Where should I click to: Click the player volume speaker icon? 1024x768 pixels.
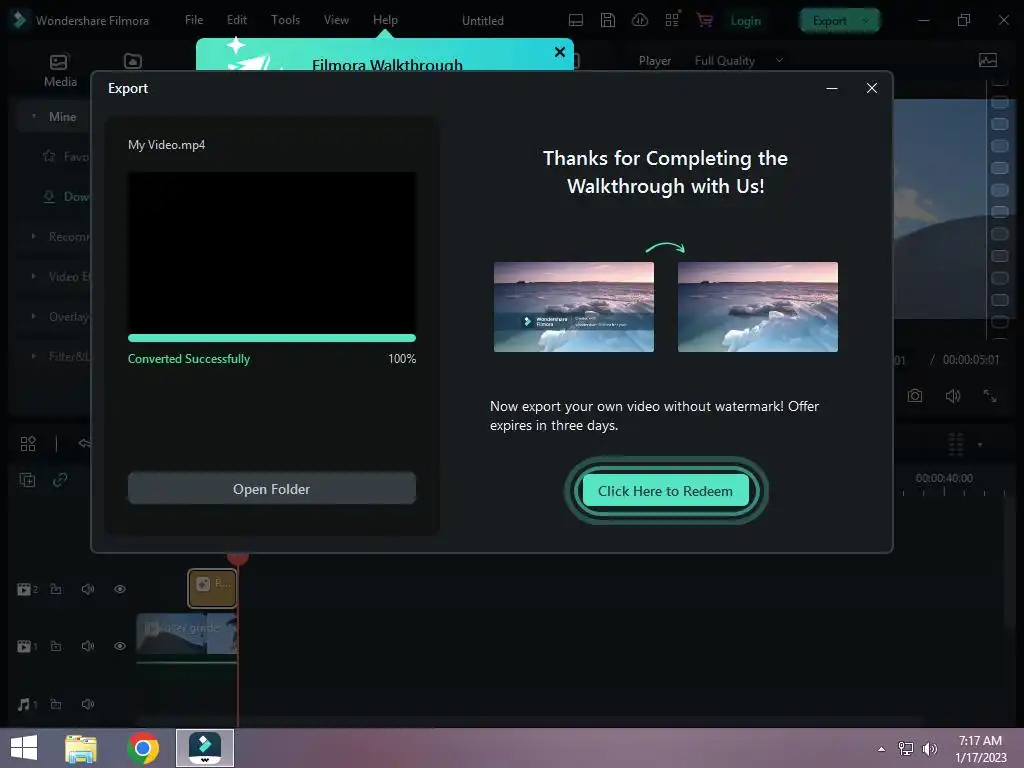tap(953, 396)
